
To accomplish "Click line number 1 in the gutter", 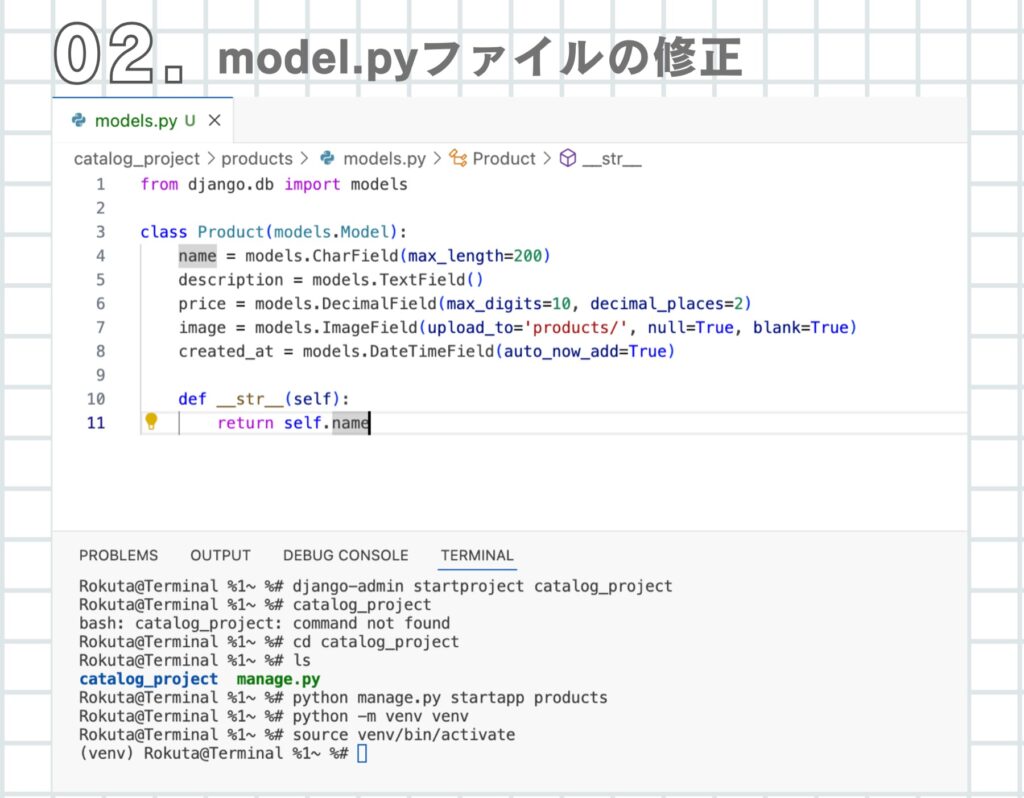I will pos(100,184).
